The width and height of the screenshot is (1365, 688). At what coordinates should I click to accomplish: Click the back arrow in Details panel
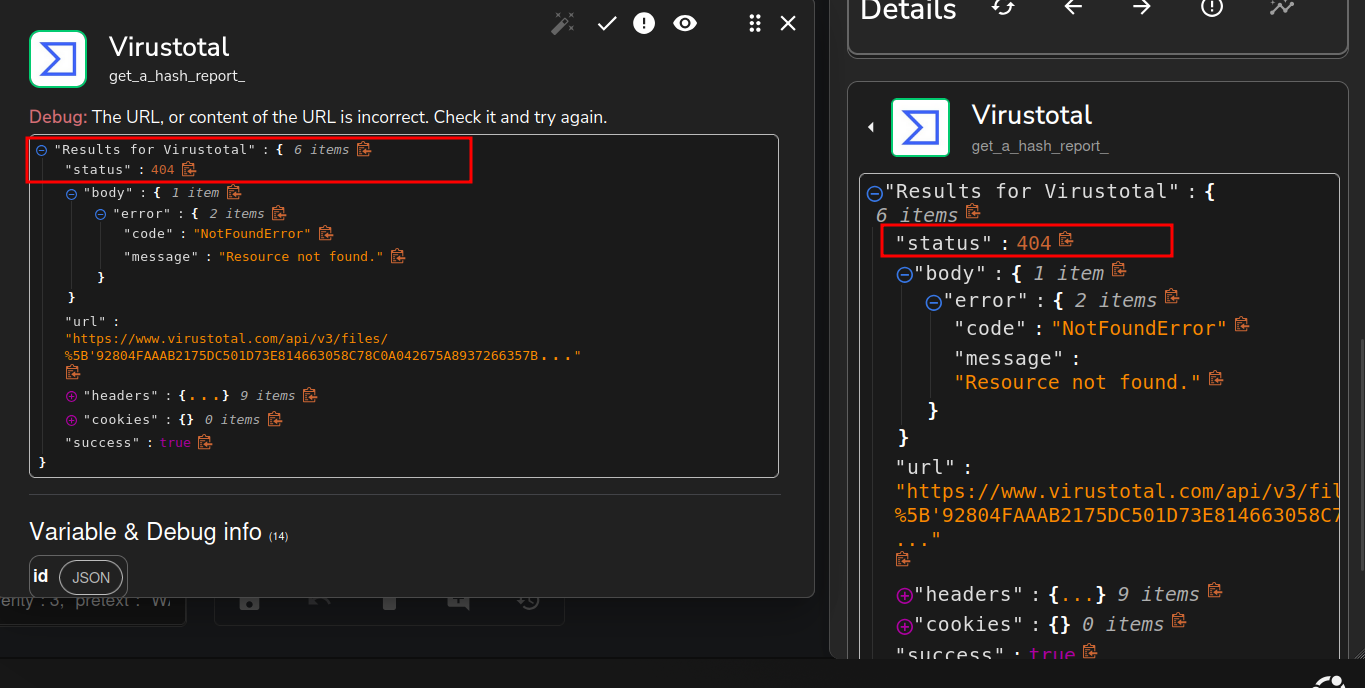click(1073, 8)
